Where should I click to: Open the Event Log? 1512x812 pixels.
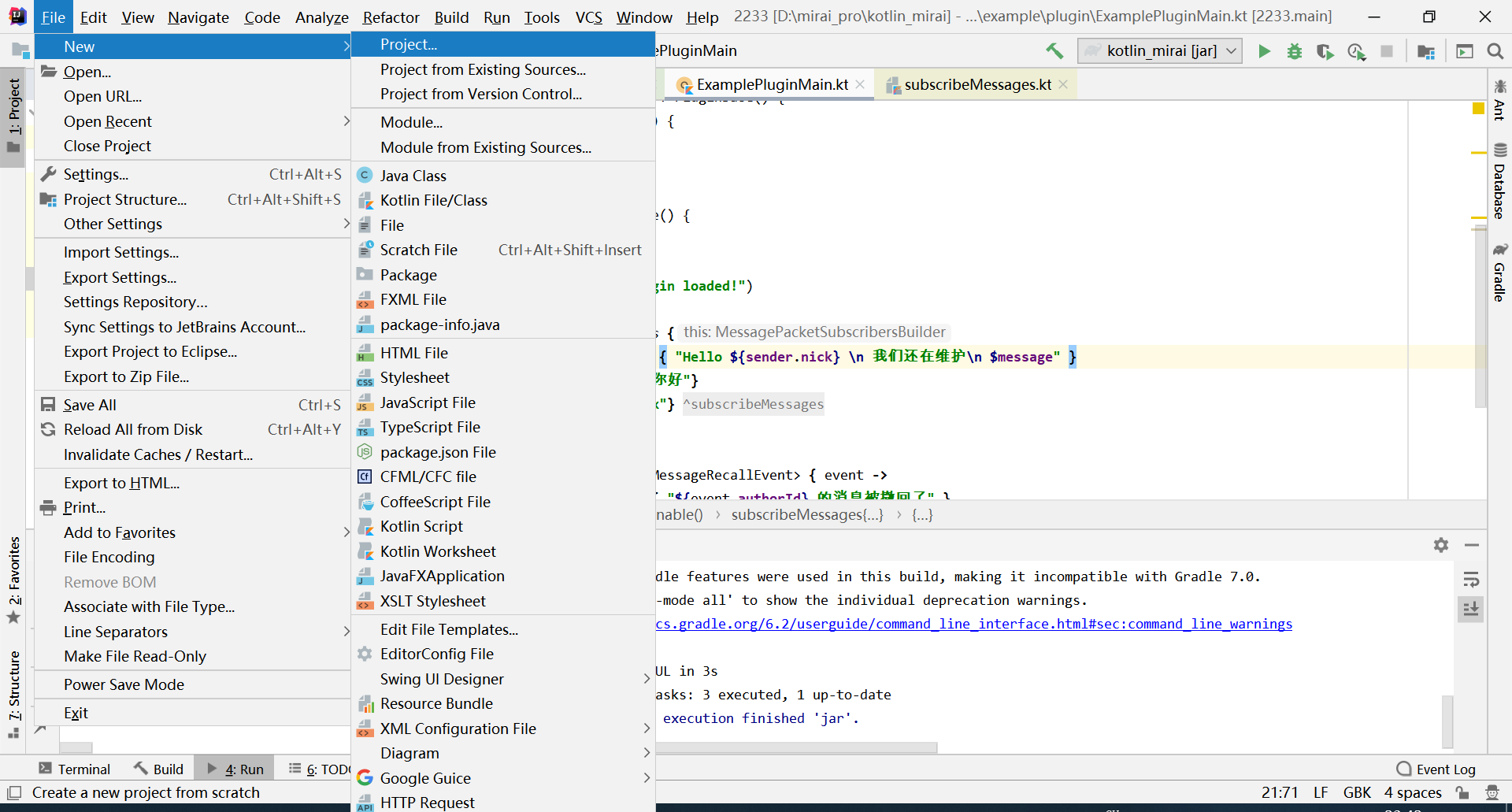1436,769
